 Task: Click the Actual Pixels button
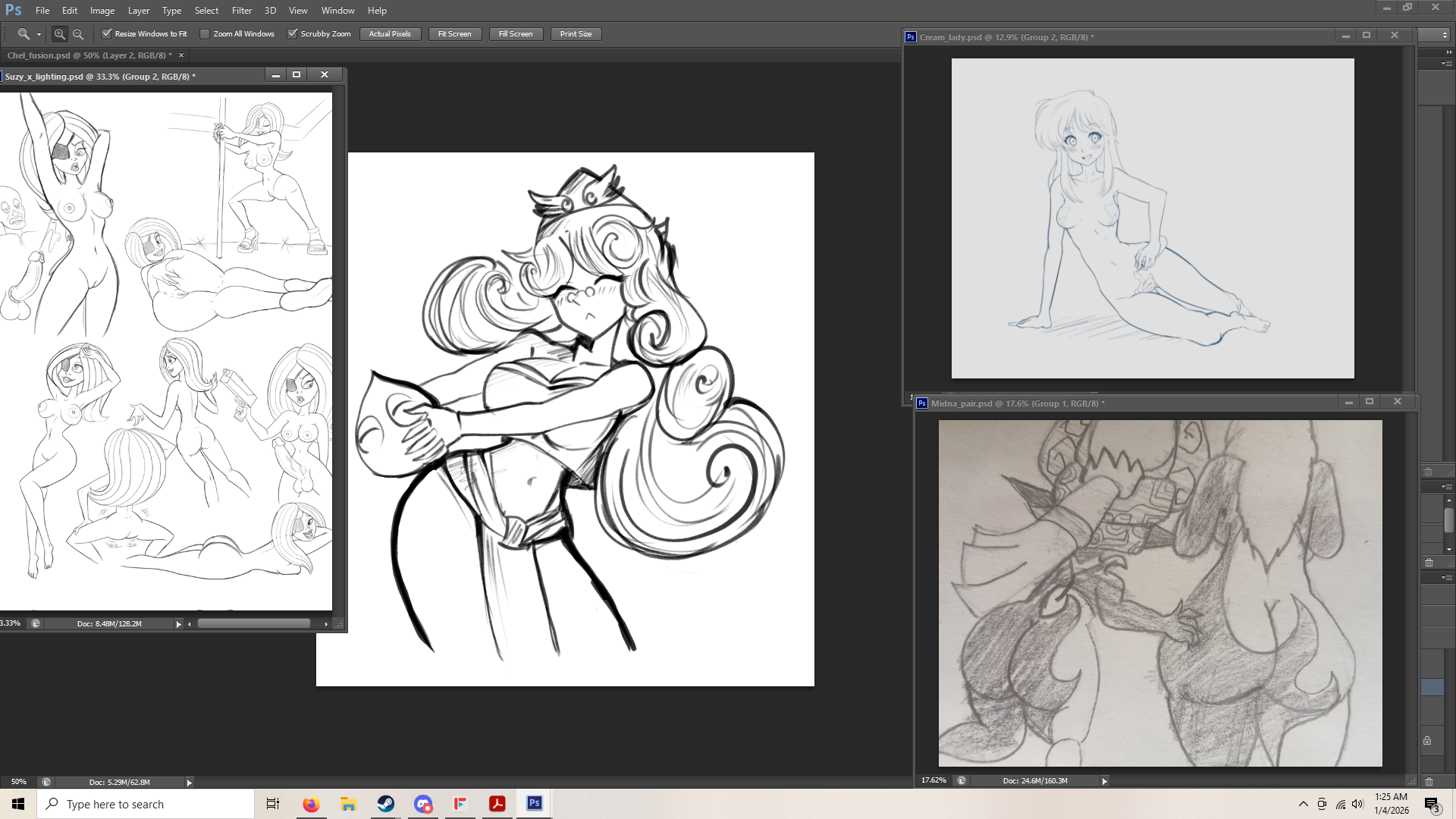coord(390,34)
